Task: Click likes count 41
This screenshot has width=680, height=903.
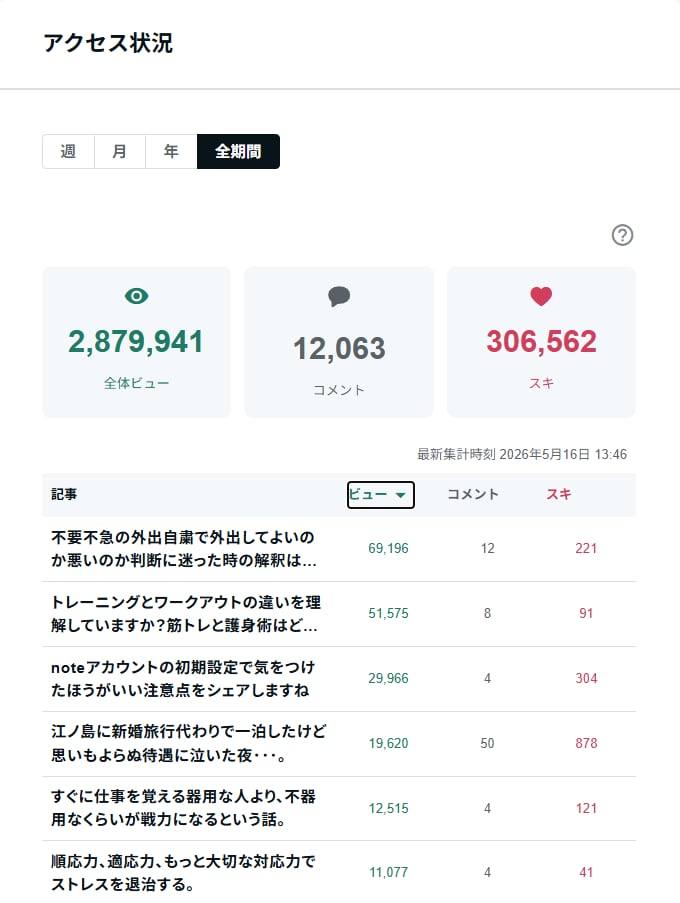Action: click(586, 872)
